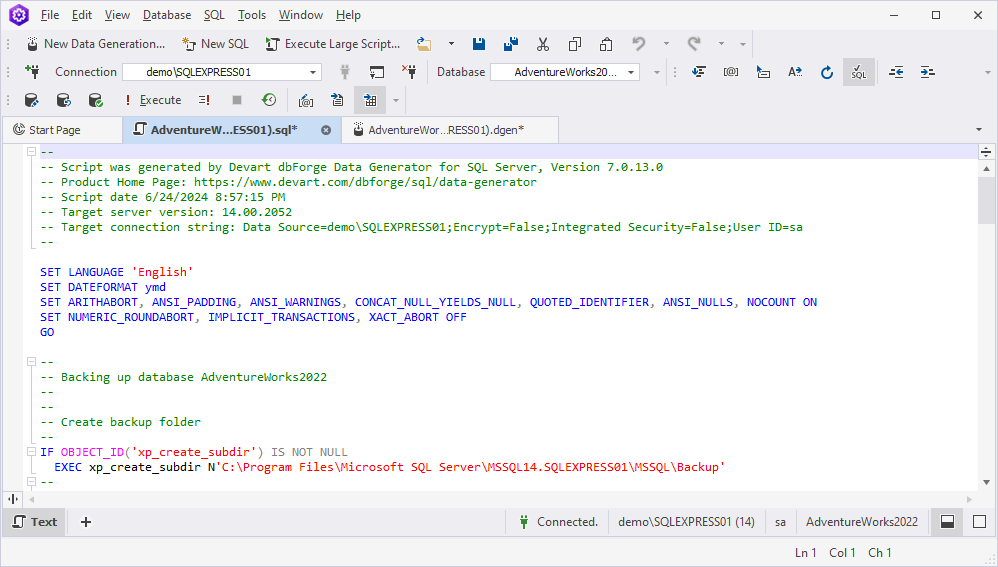The width and height of the screenshot is (998, 567).
Task: Click the Open File folder icon
Action: click(x=424, y=44)
